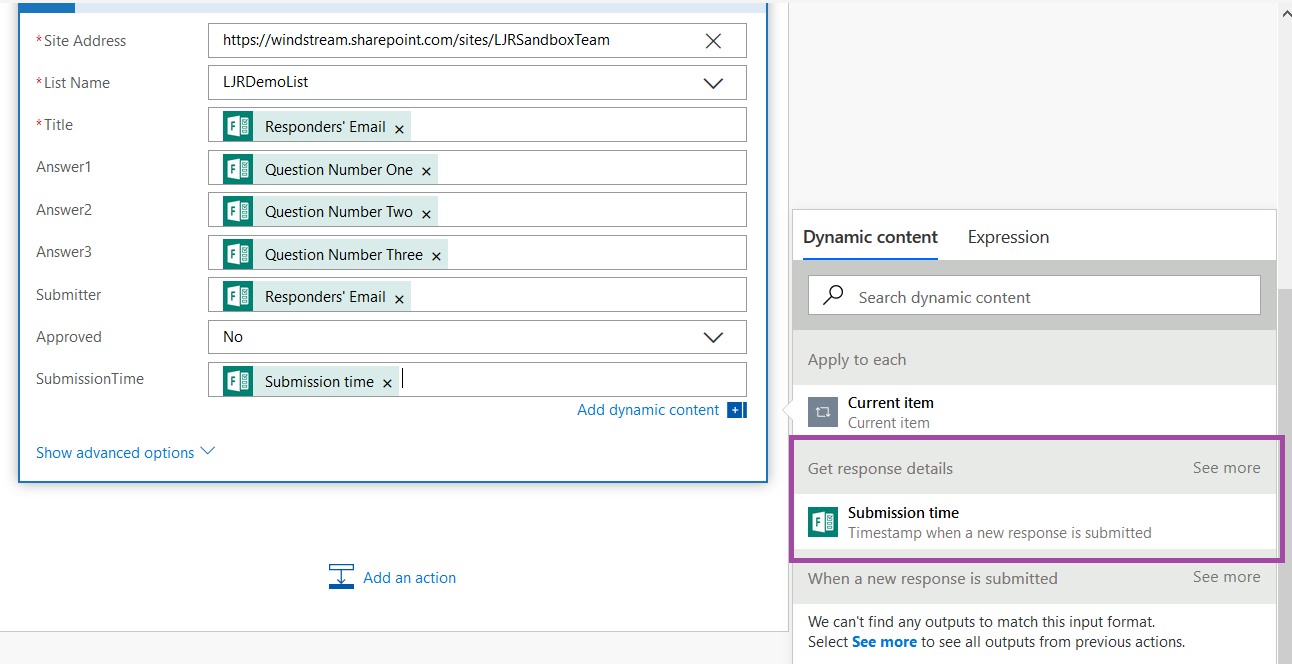Switch to the Dynamic content tab
1292x664 pixels.
870,237
